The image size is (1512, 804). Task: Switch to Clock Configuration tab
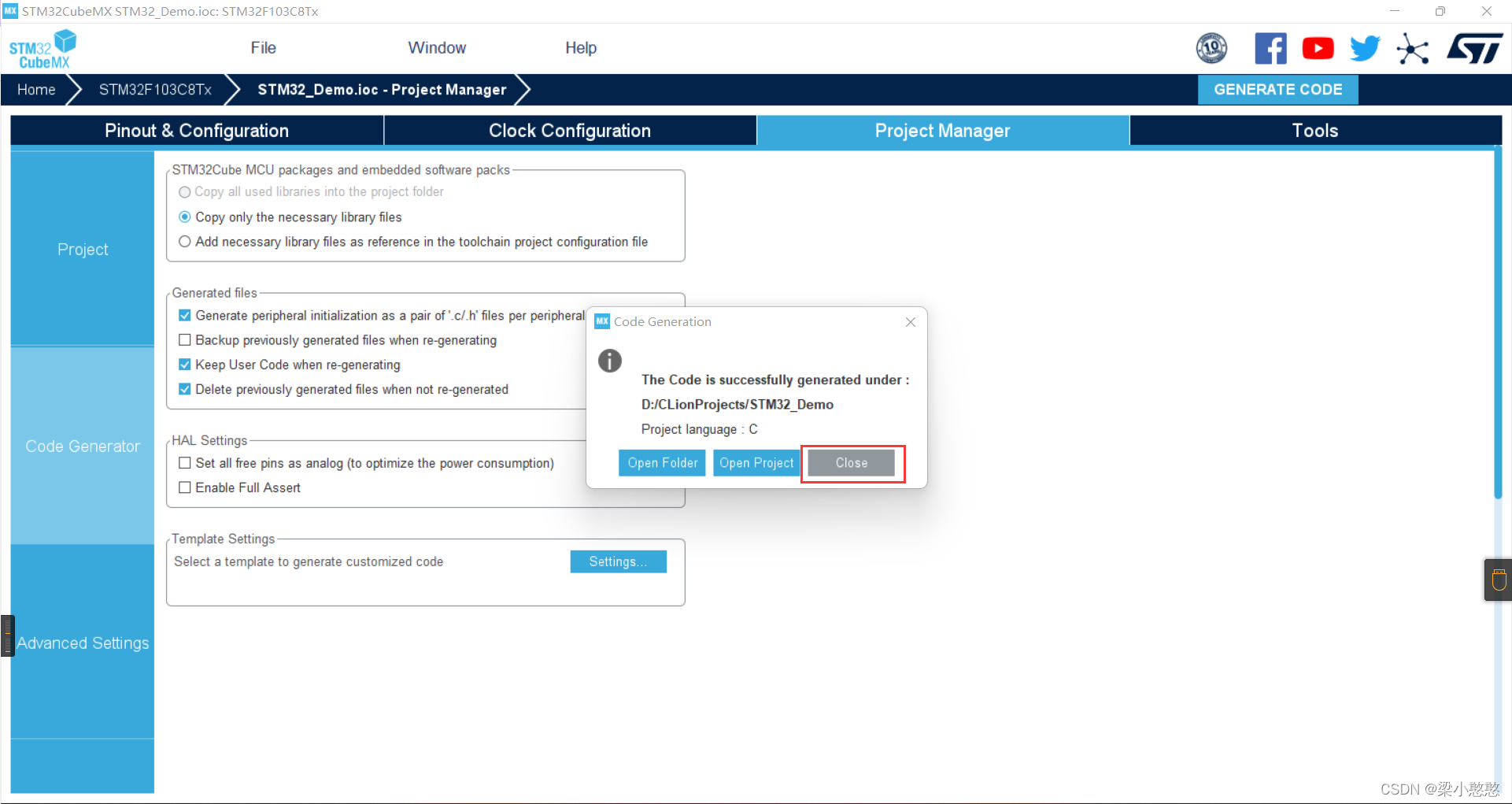[x=570, y=131]
